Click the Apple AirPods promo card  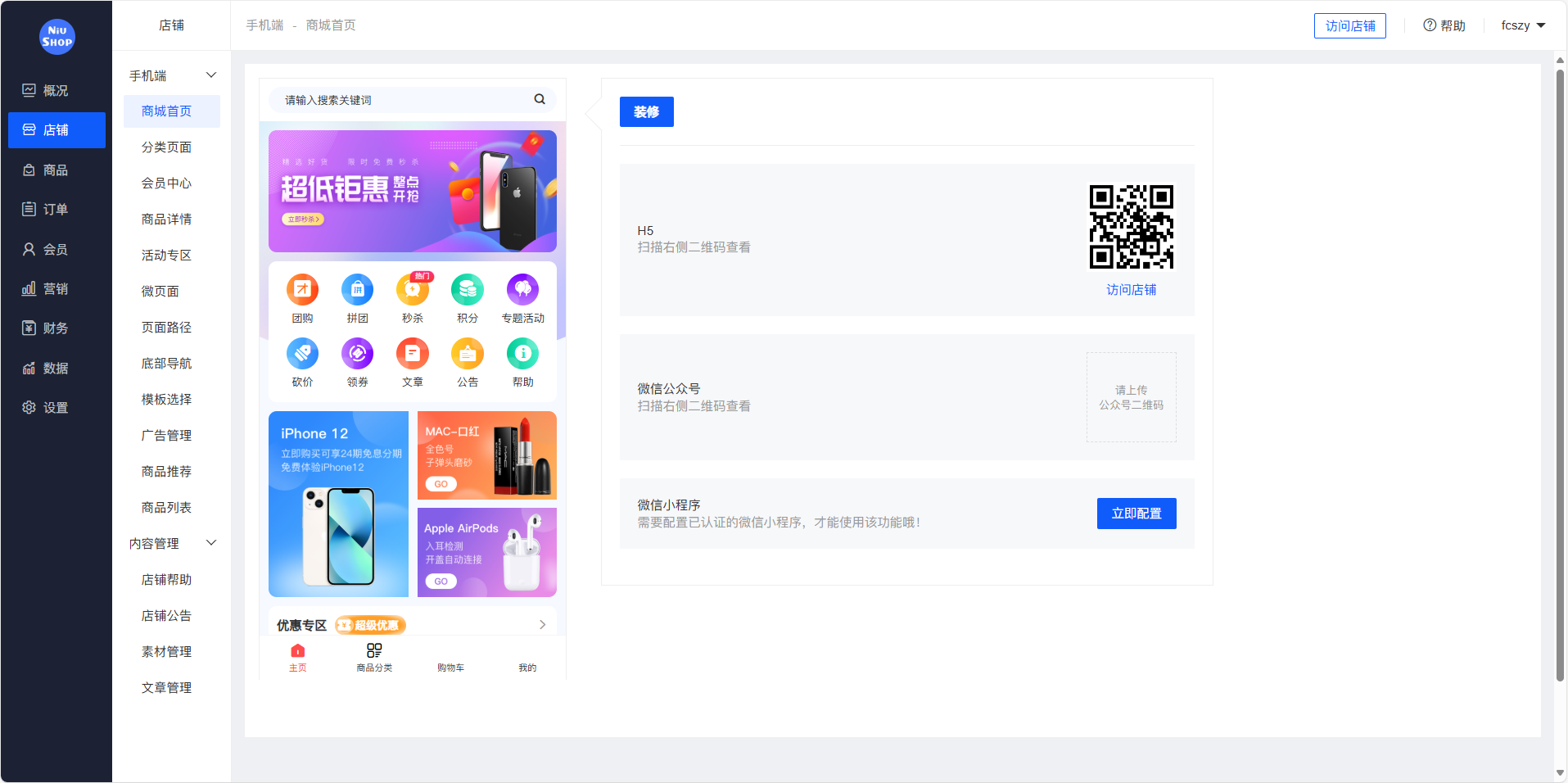tap(487, 552)
